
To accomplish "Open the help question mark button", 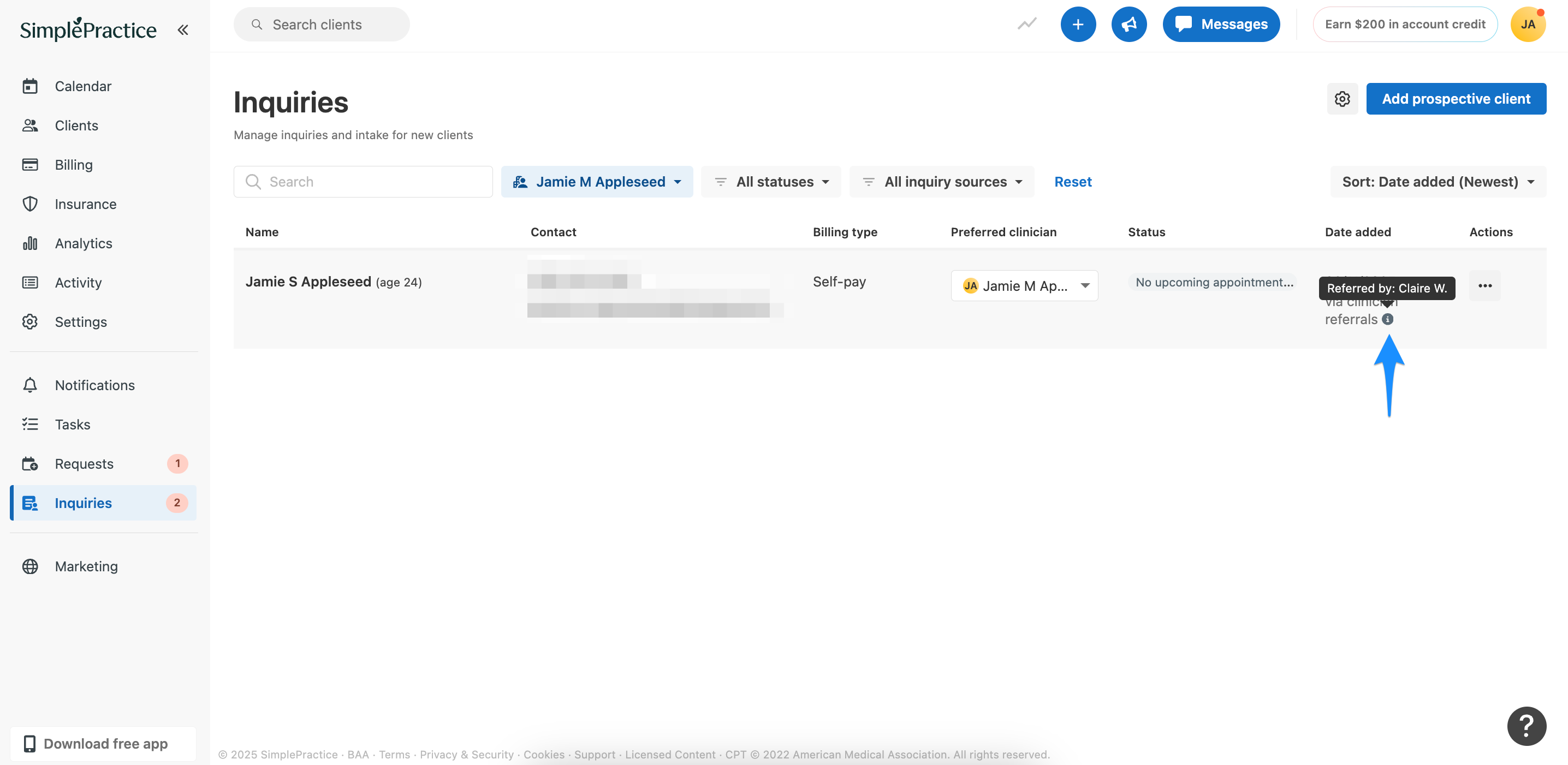I will click(1526, 726).
